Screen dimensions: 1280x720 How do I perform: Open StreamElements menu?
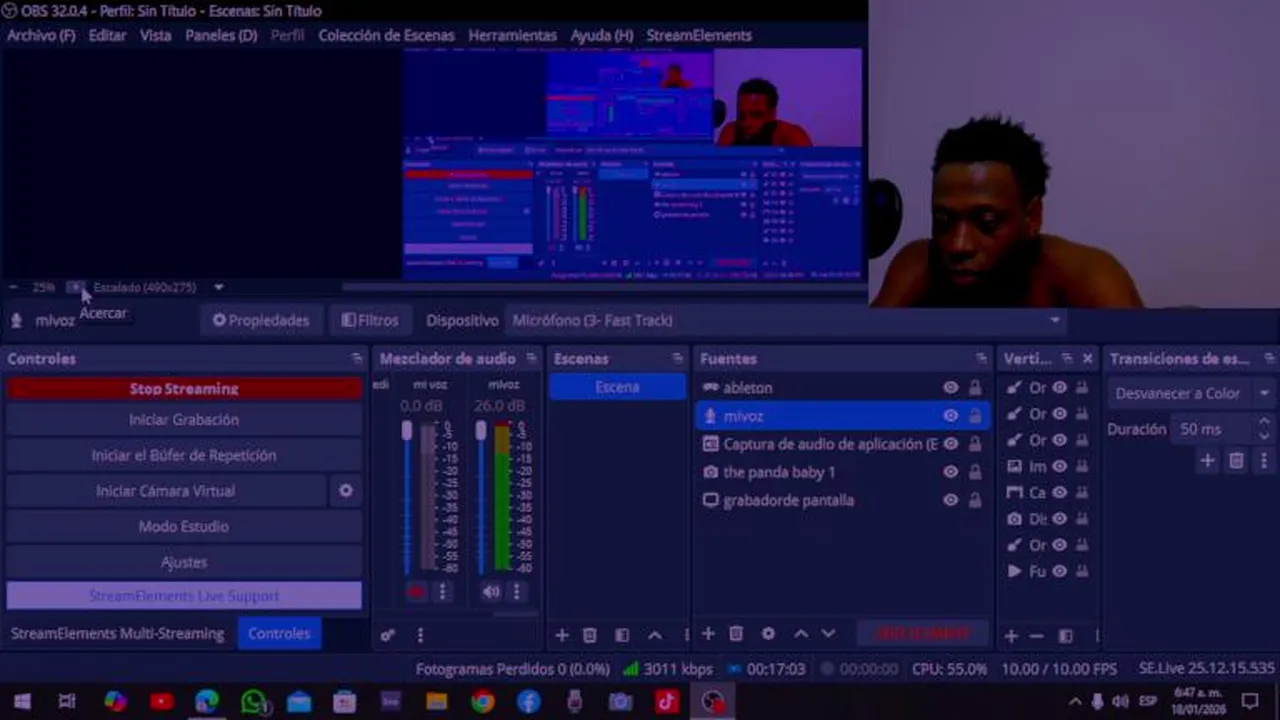[x=698, y=35]
